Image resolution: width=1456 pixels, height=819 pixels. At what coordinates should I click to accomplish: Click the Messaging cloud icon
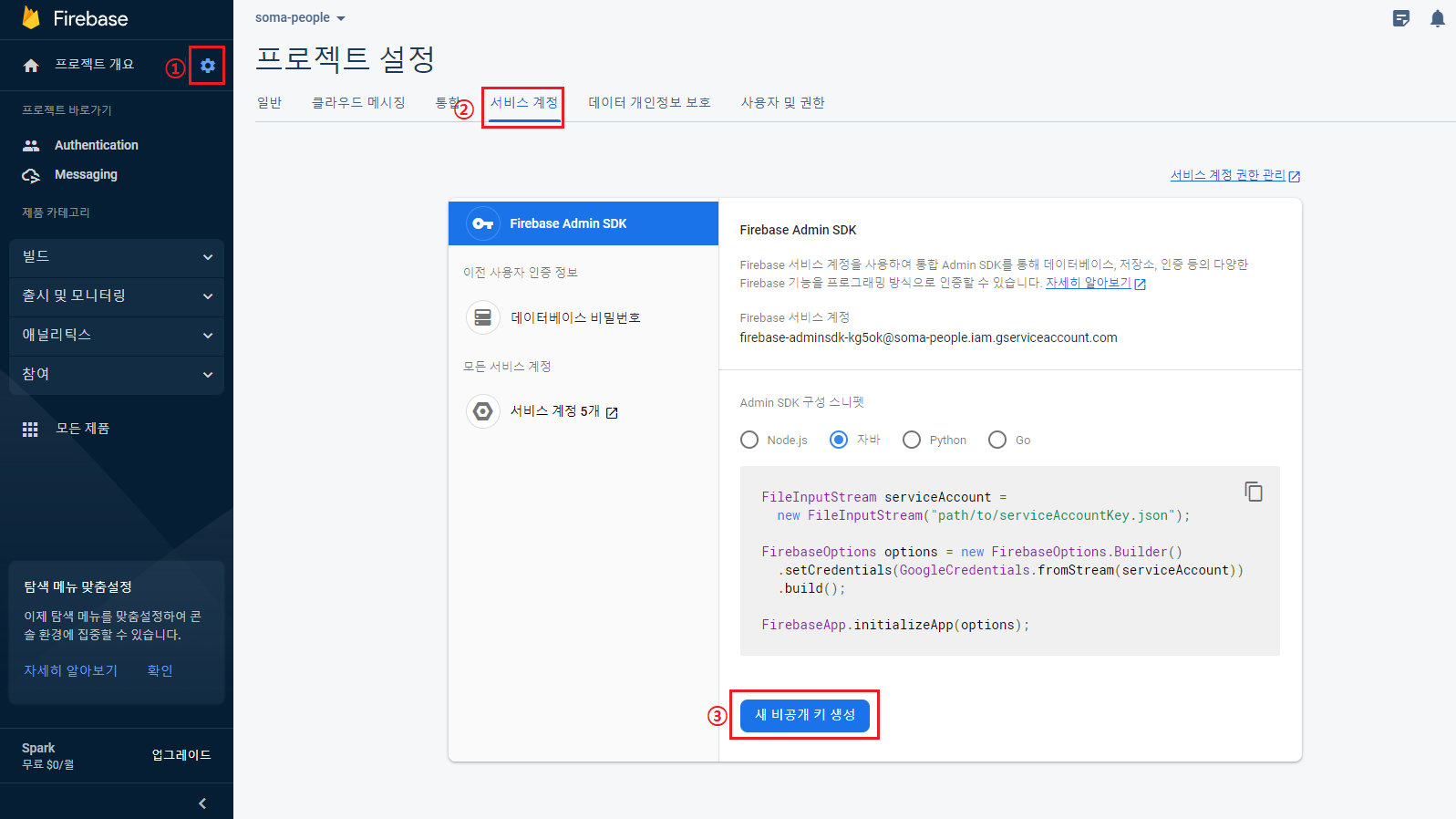(31, 175)
